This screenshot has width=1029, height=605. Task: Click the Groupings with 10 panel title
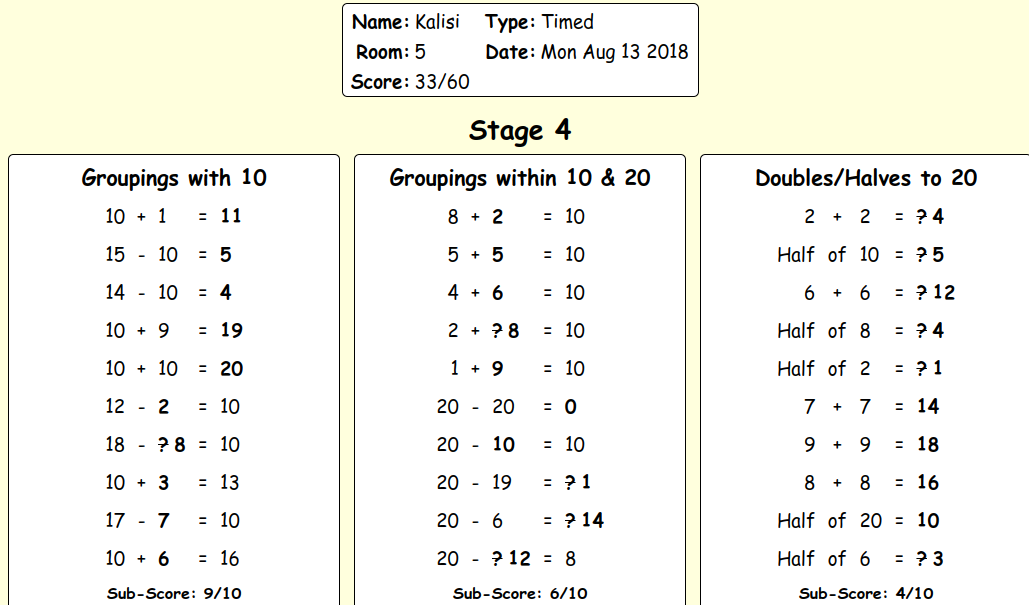pyautogui.click(x=174, y=178)
